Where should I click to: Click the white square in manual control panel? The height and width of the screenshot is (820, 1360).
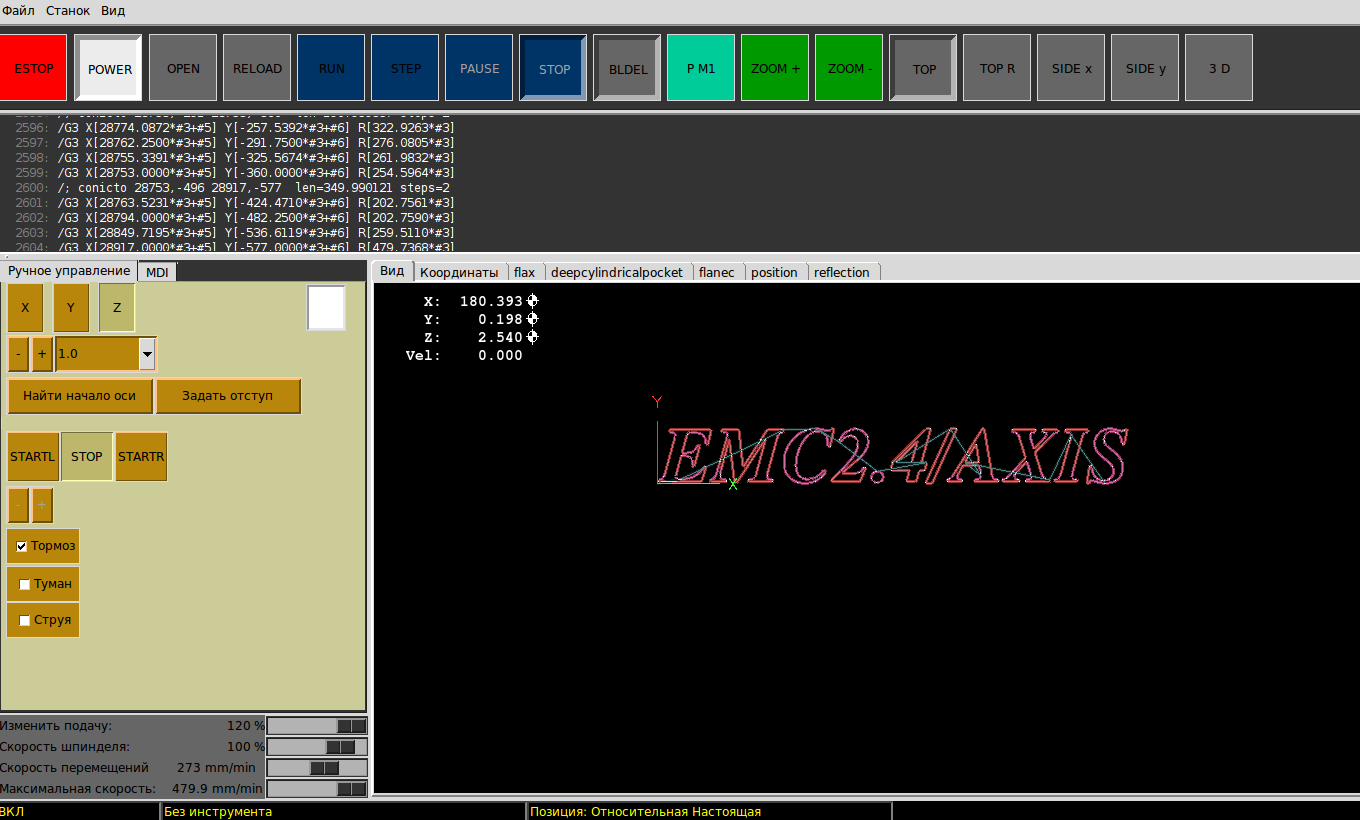tap(326, 308)
